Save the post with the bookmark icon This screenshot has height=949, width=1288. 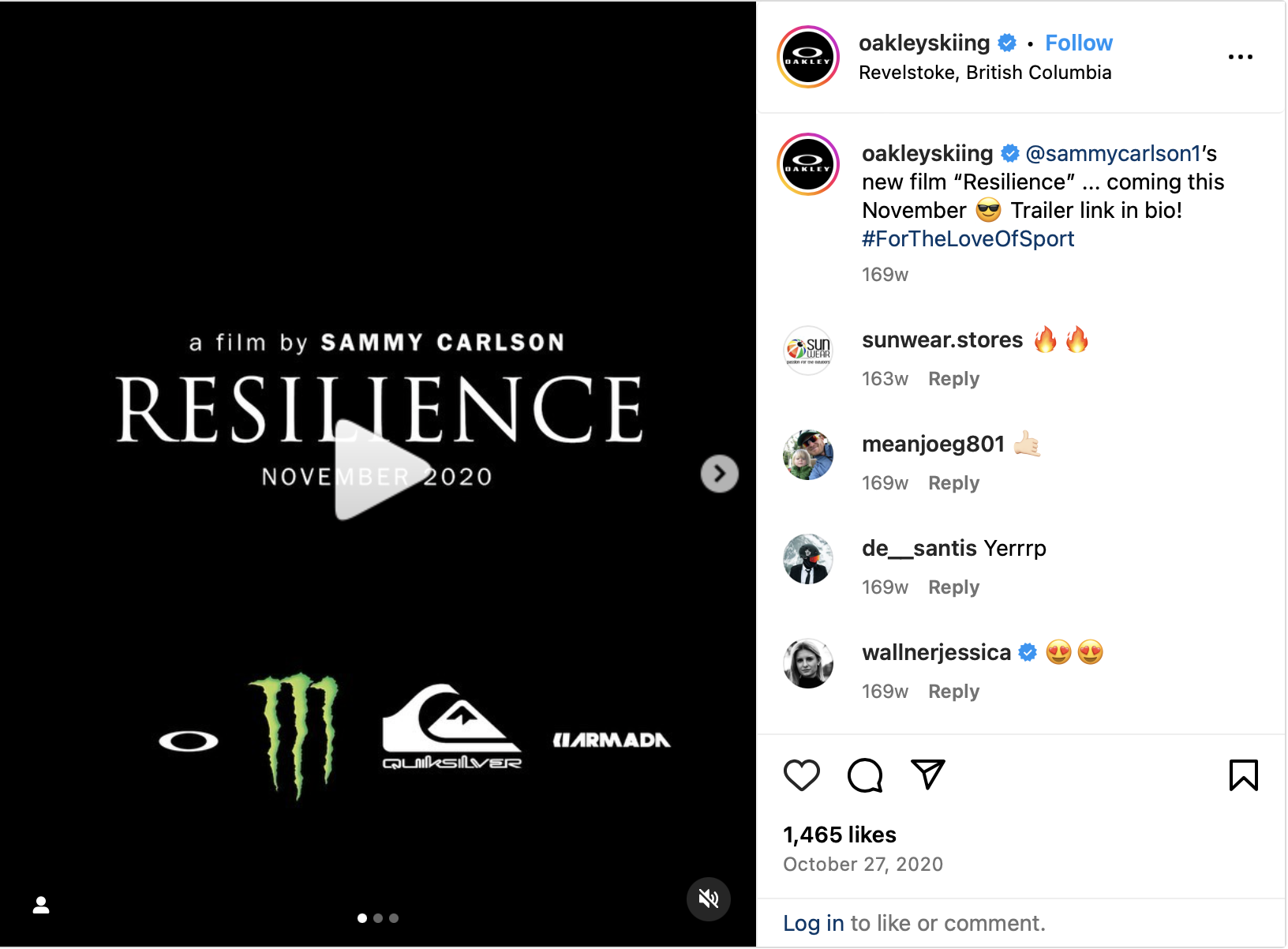click(x=1243, y=775)
